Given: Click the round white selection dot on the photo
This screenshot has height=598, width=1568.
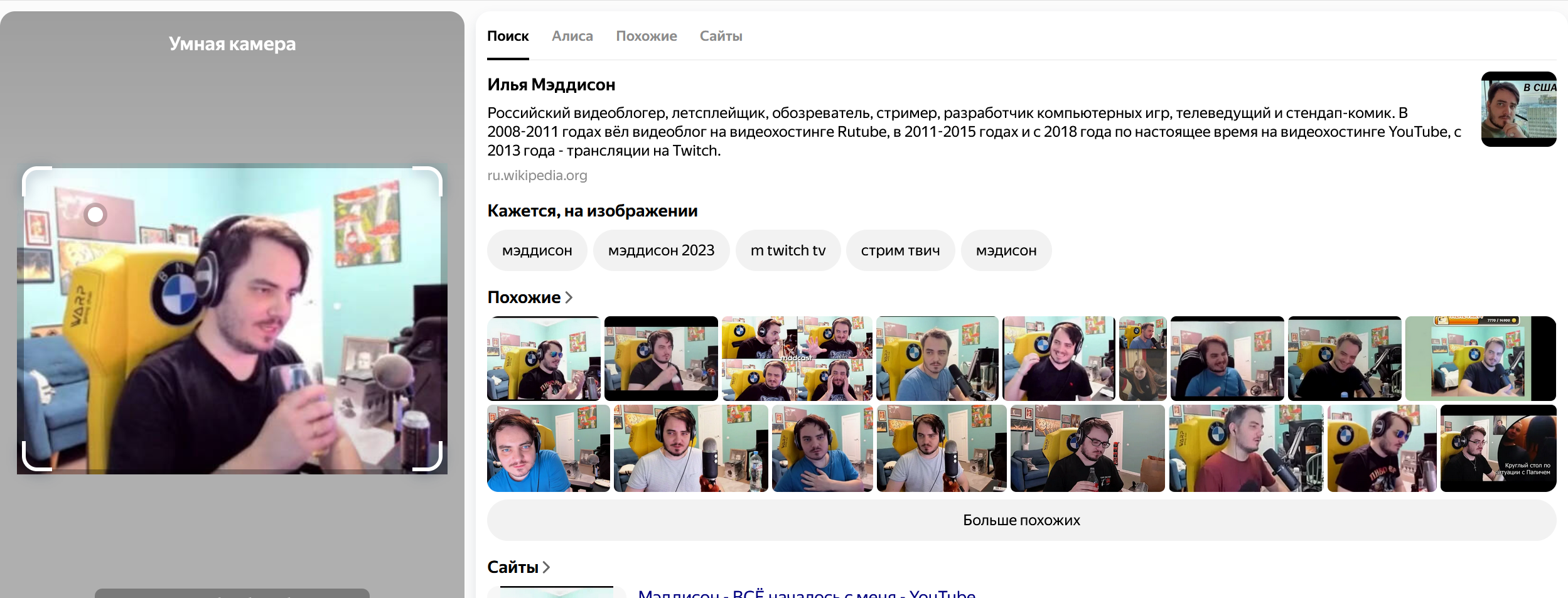Looking at the screenshot, I should tap(95, 215).
